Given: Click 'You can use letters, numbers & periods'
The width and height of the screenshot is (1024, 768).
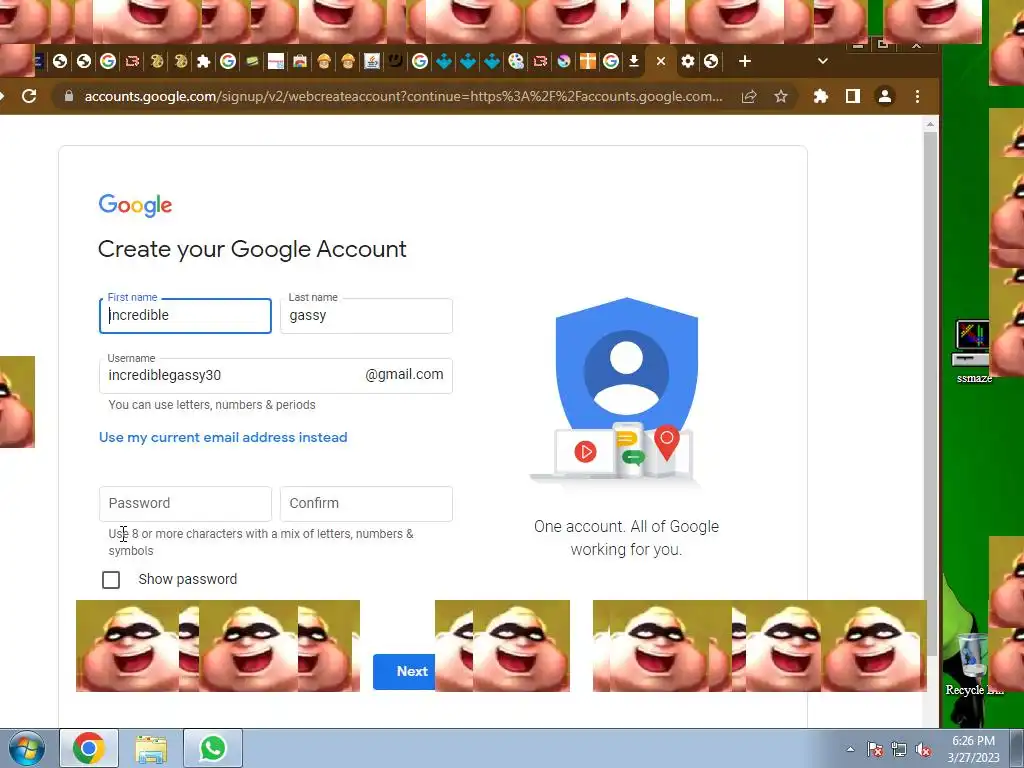Looking at the screenshot, I should [x=212, y=405].
